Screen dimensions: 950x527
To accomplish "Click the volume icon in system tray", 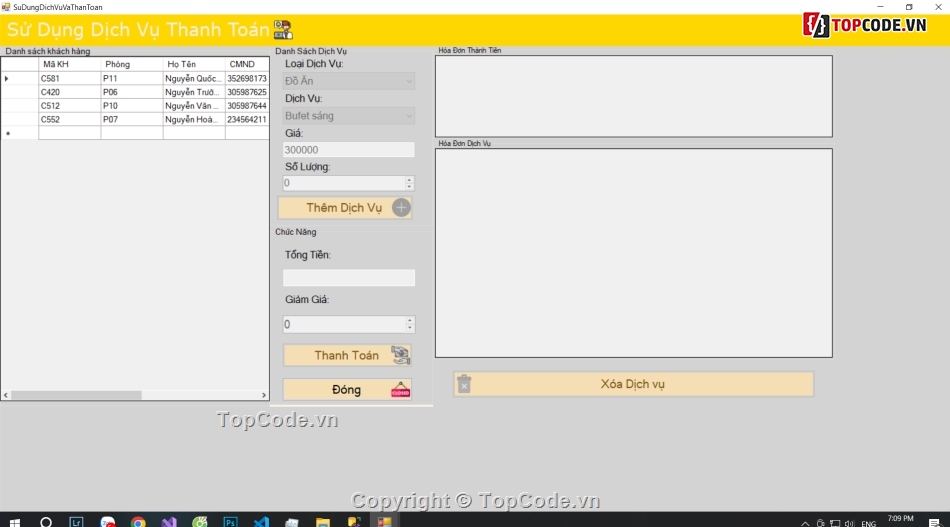I will click(849, 523).
